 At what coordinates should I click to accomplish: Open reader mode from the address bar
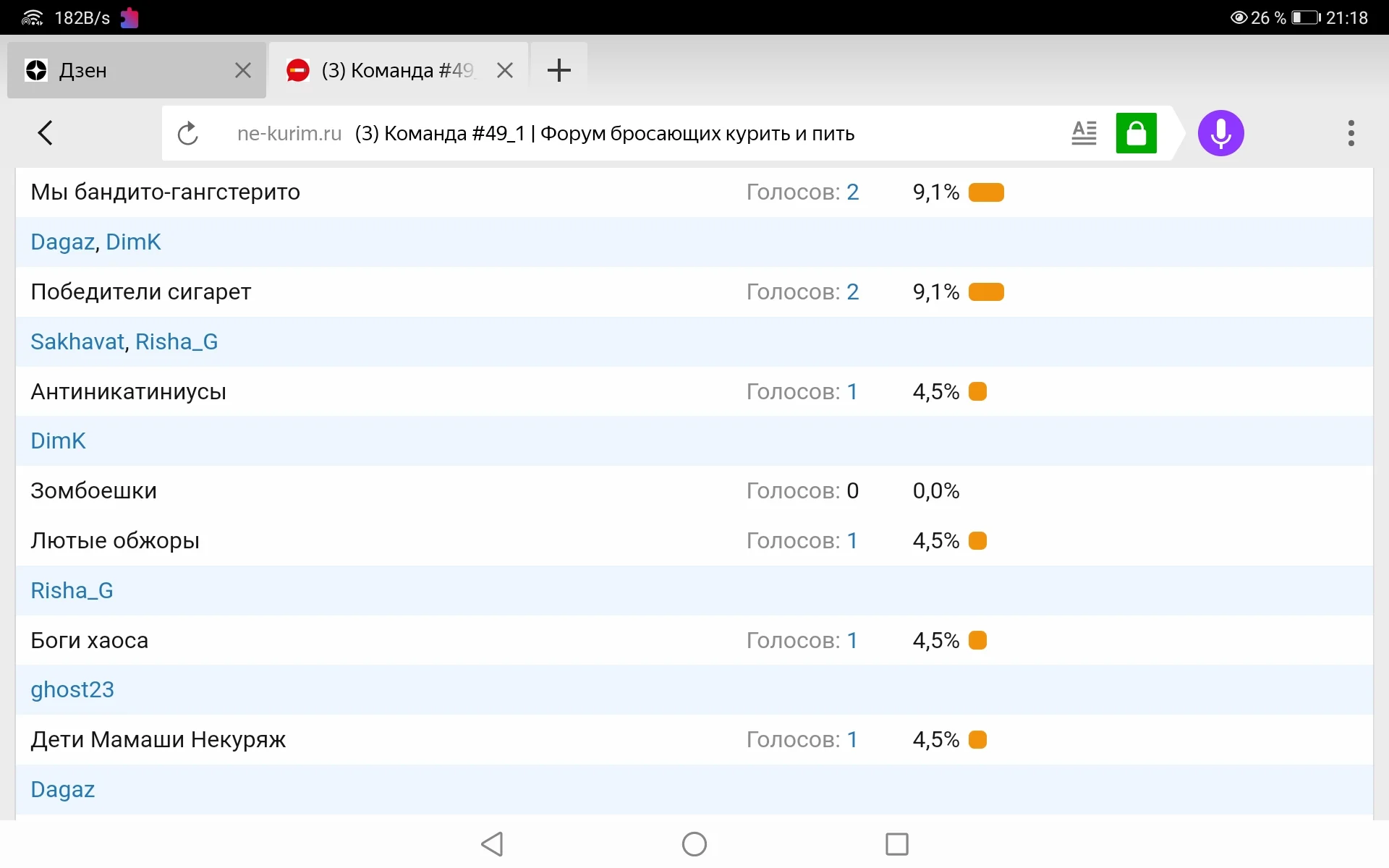pos(1084,133)
